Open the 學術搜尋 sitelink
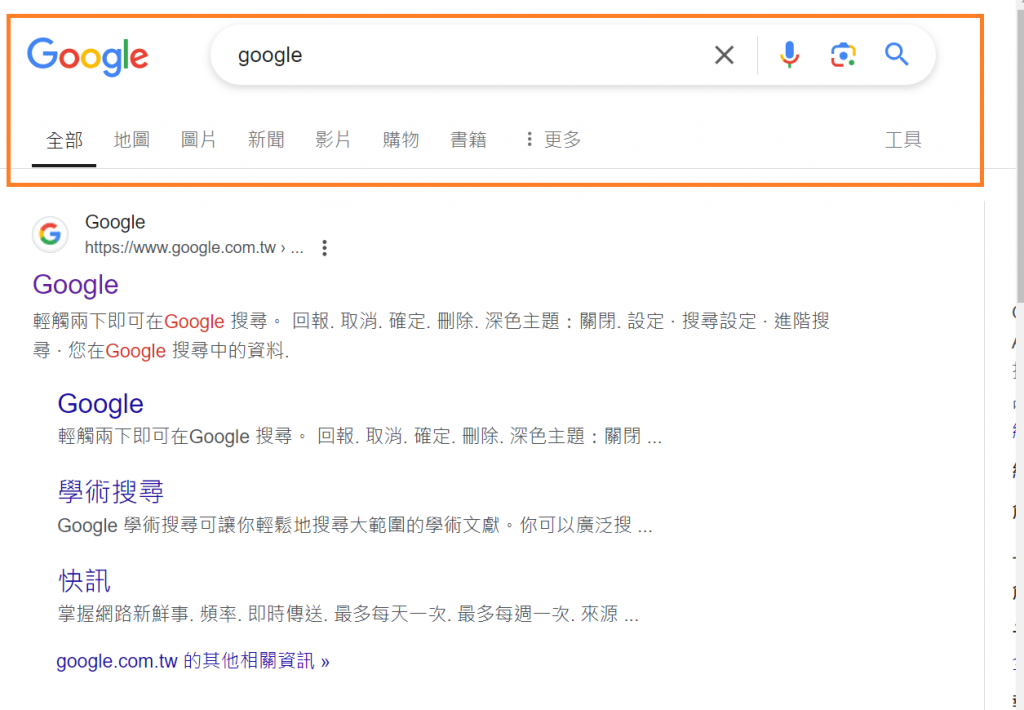 click(x=111, y=491)
